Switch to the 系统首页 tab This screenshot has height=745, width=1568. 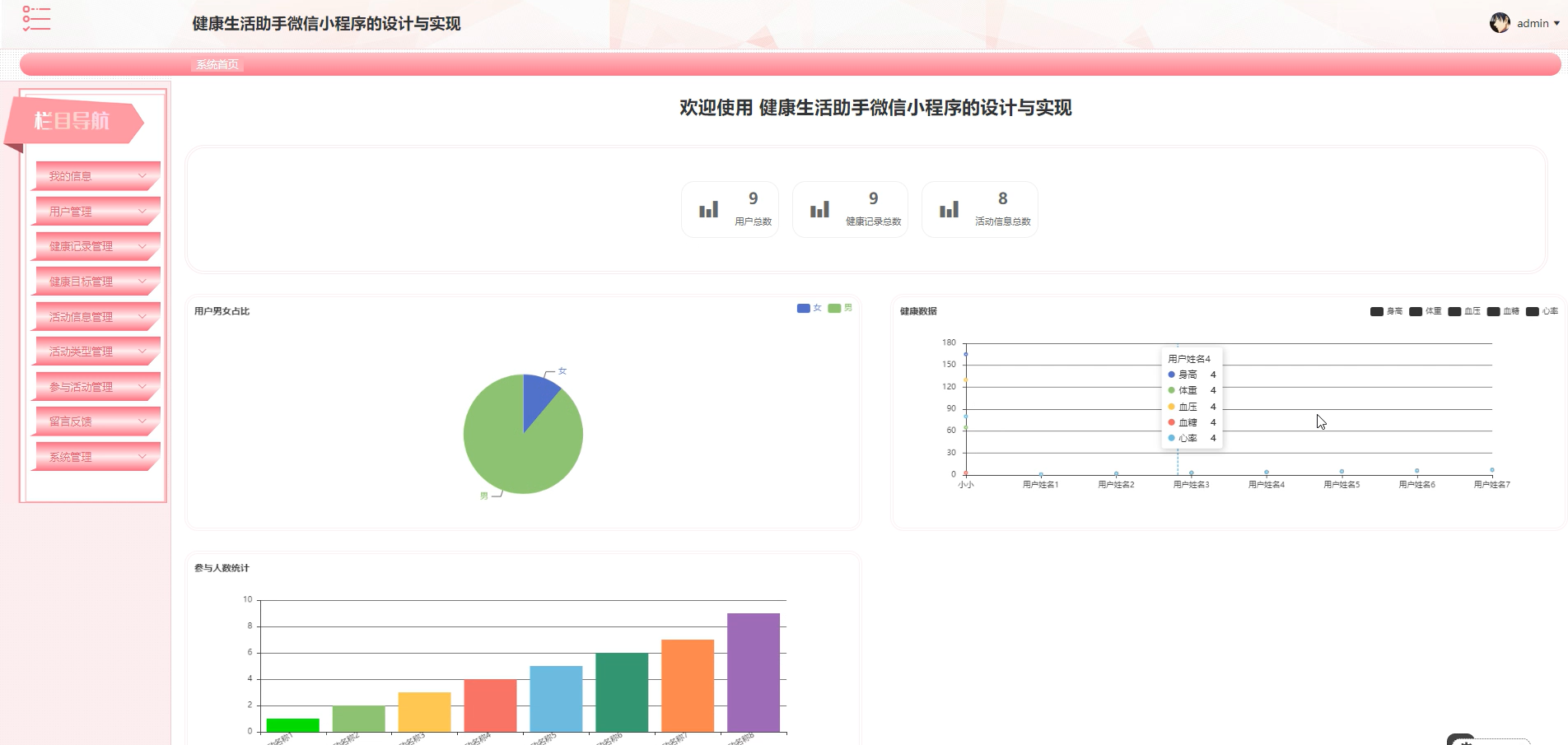218,63
